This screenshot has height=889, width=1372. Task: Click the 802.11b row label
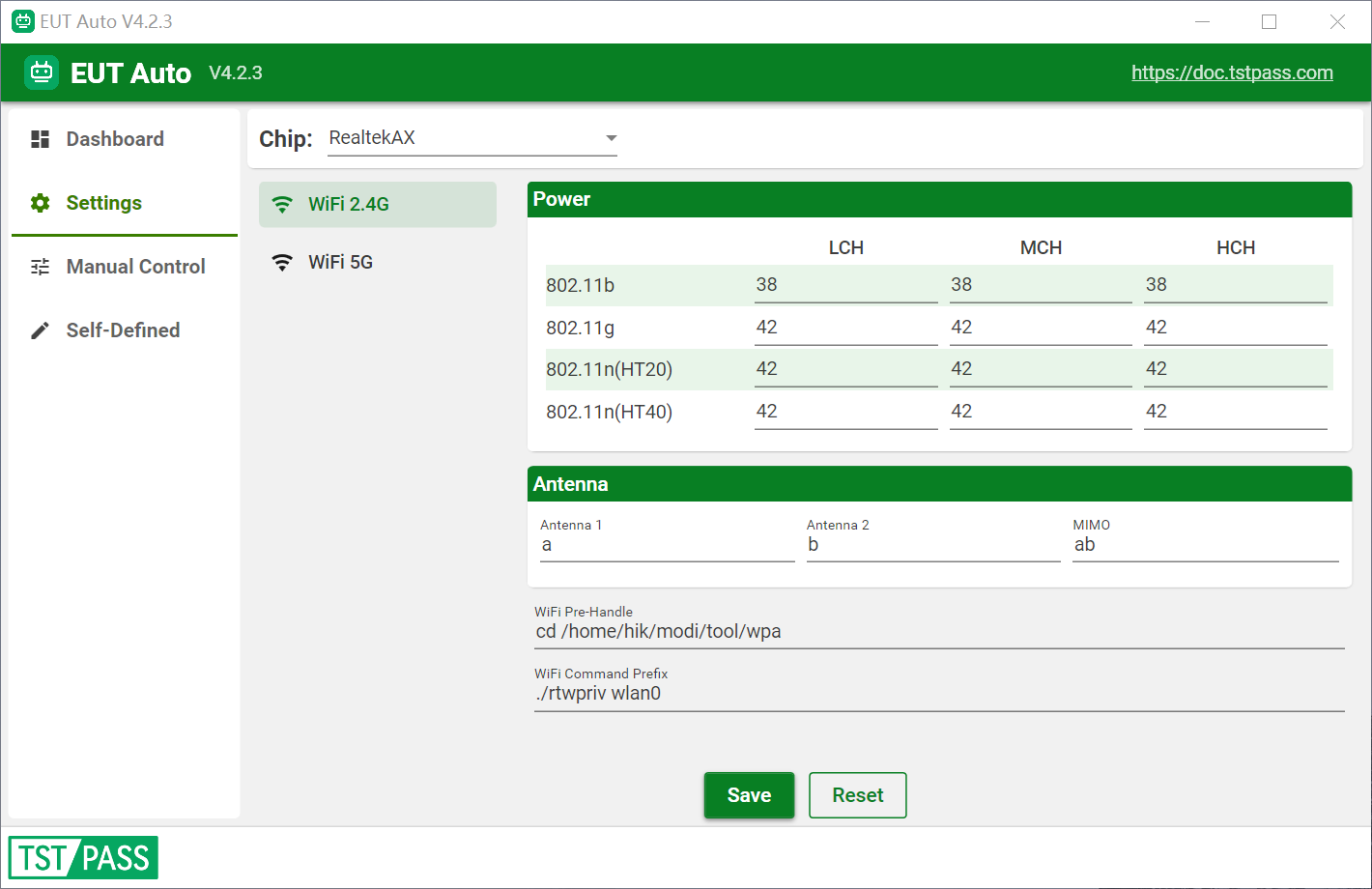tap(580, 285)
